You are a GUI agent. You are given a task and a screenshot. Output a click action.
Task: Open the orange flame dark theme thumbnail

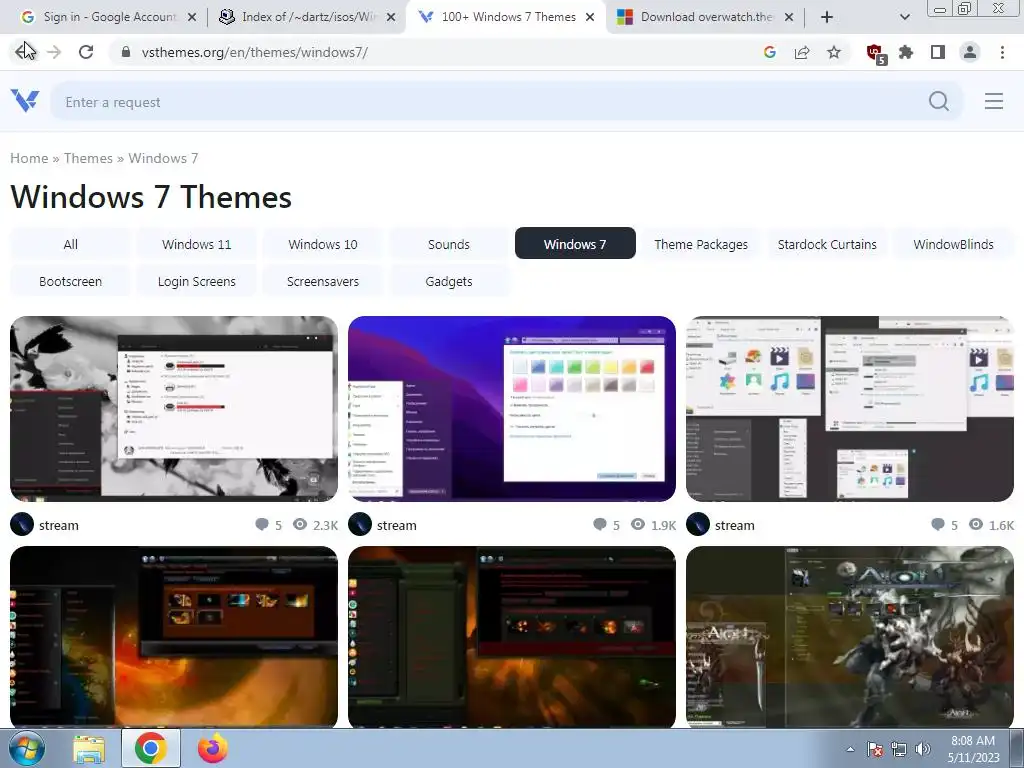[x=174, y=637]
